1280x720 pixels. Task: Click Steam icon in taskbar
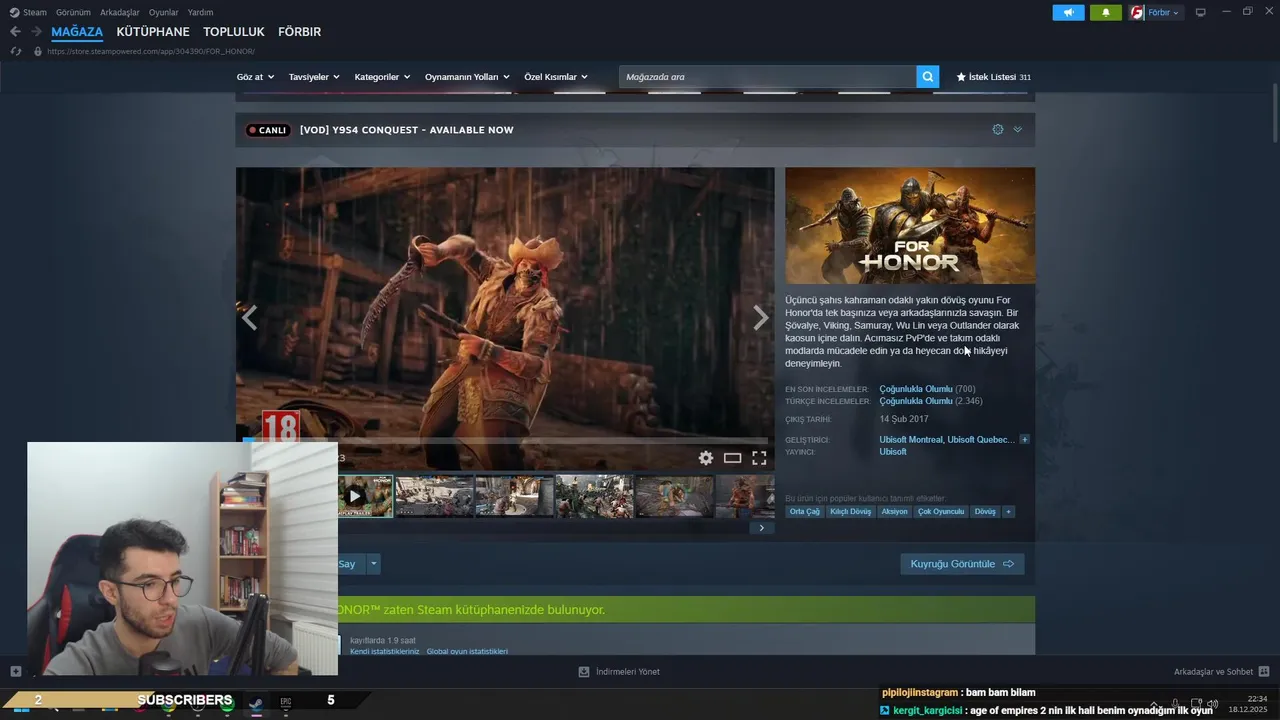[256, 703]
